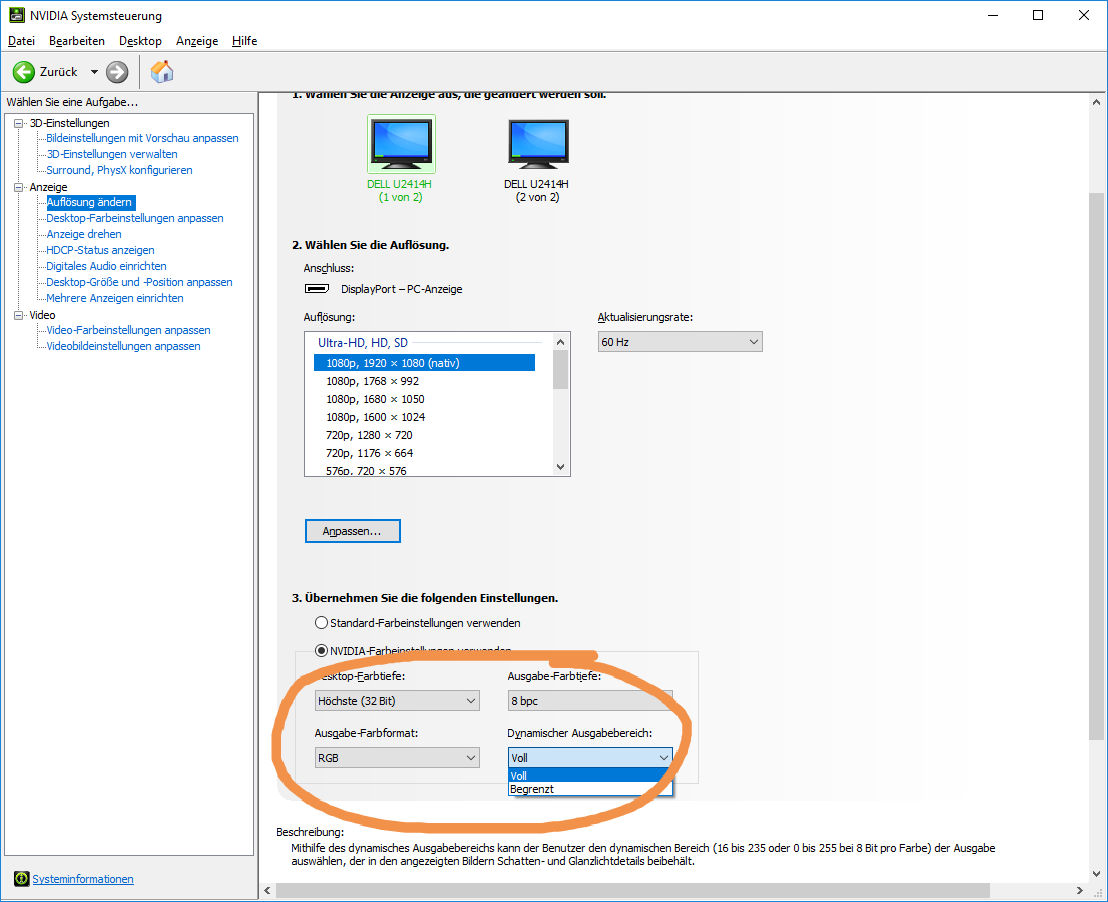Select resolution 1080p, 1600 × 1024

pyautogui.click(x=424, y=417)
